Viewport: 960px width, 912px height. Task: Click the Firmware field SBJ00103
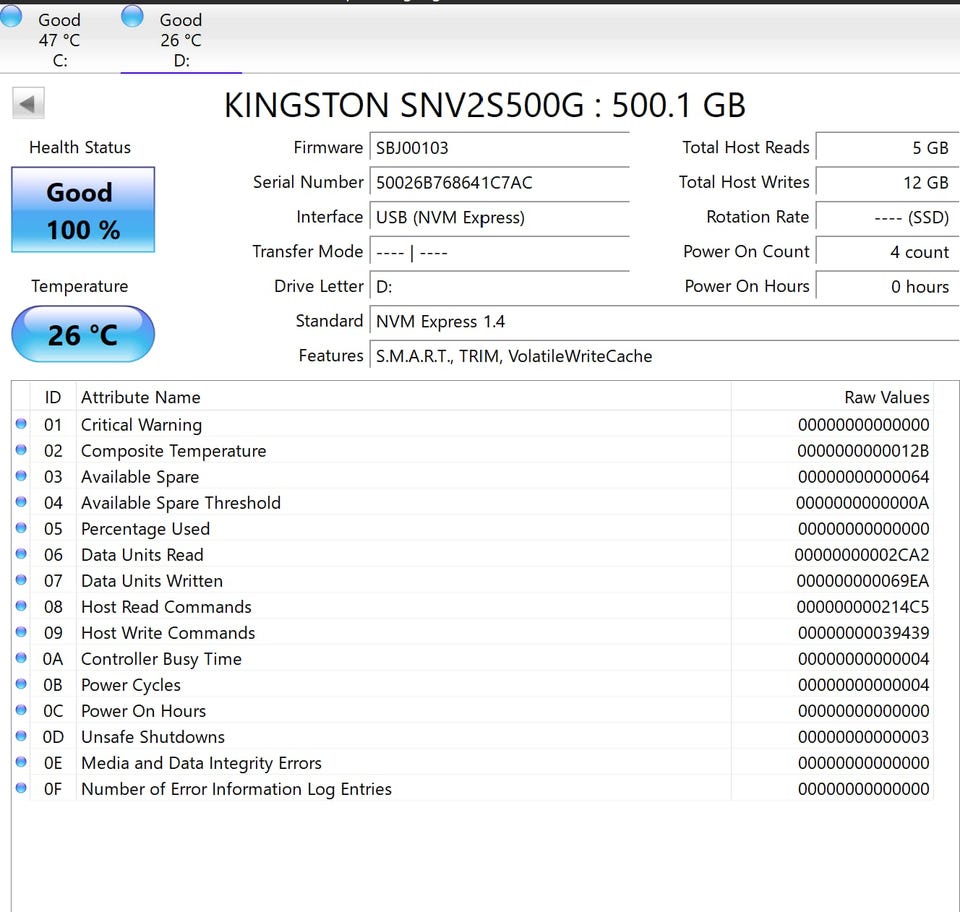point(500,148)
